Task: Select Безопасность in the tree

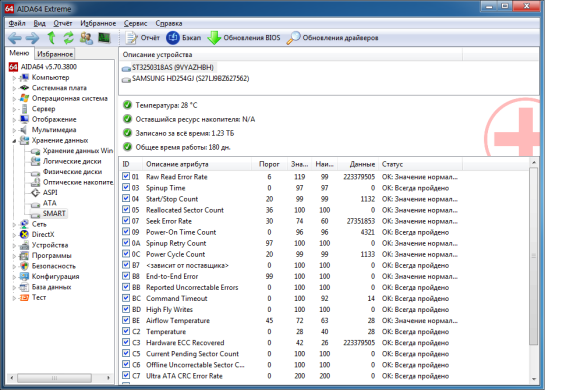Action: click(x=54, y=266)
